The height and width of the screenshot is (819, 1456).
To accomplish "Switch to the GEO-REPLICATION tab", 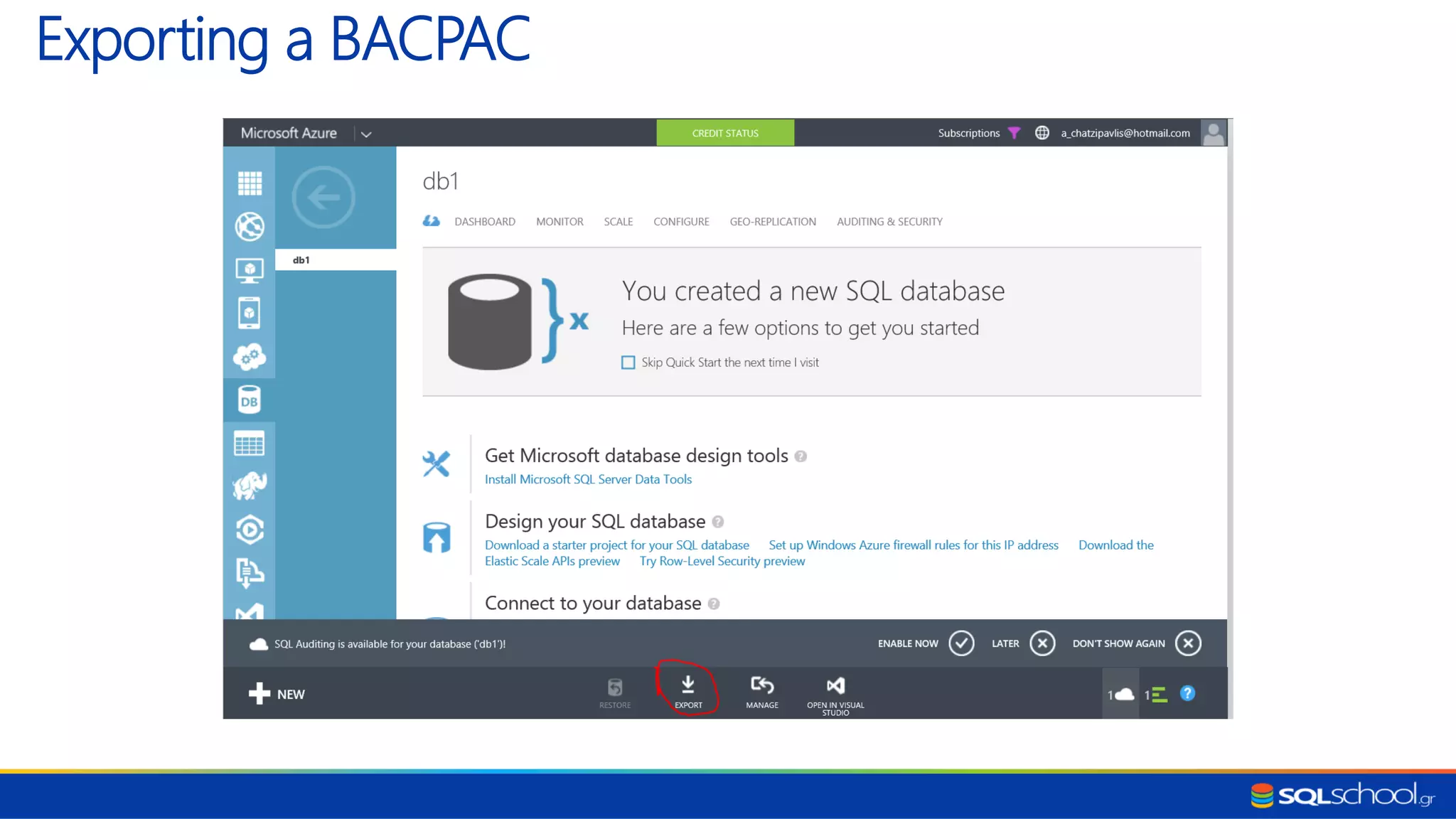I will coord(773,222).
